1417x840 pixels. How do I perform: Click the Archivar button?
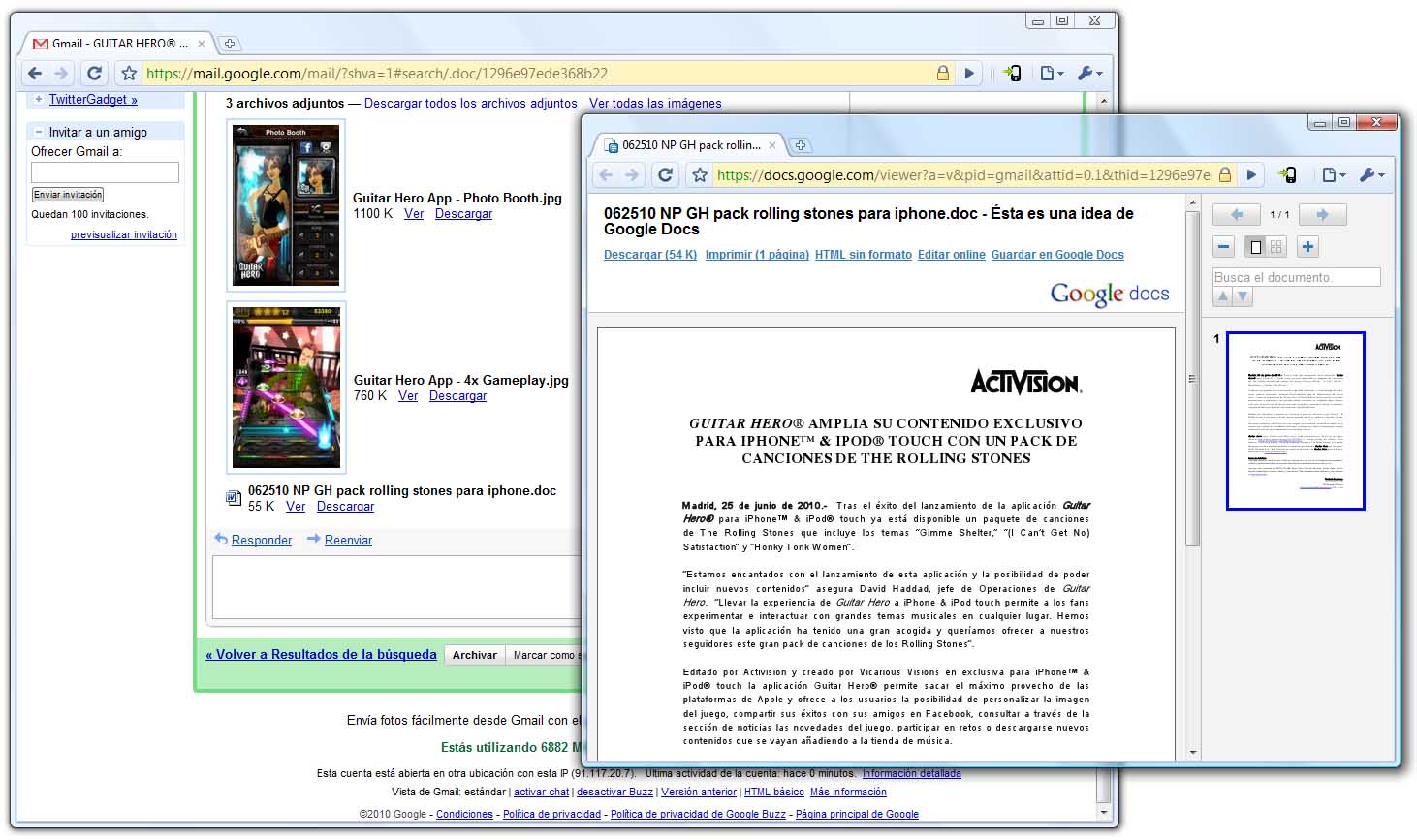click(x=474, y=655)
